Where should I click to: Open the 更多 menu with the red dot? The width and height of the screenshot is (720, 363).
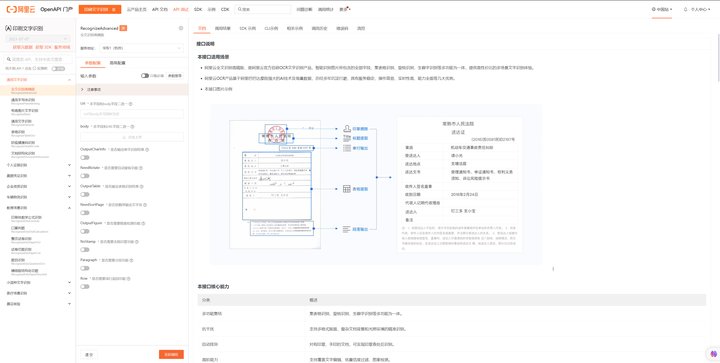[344, 9]
